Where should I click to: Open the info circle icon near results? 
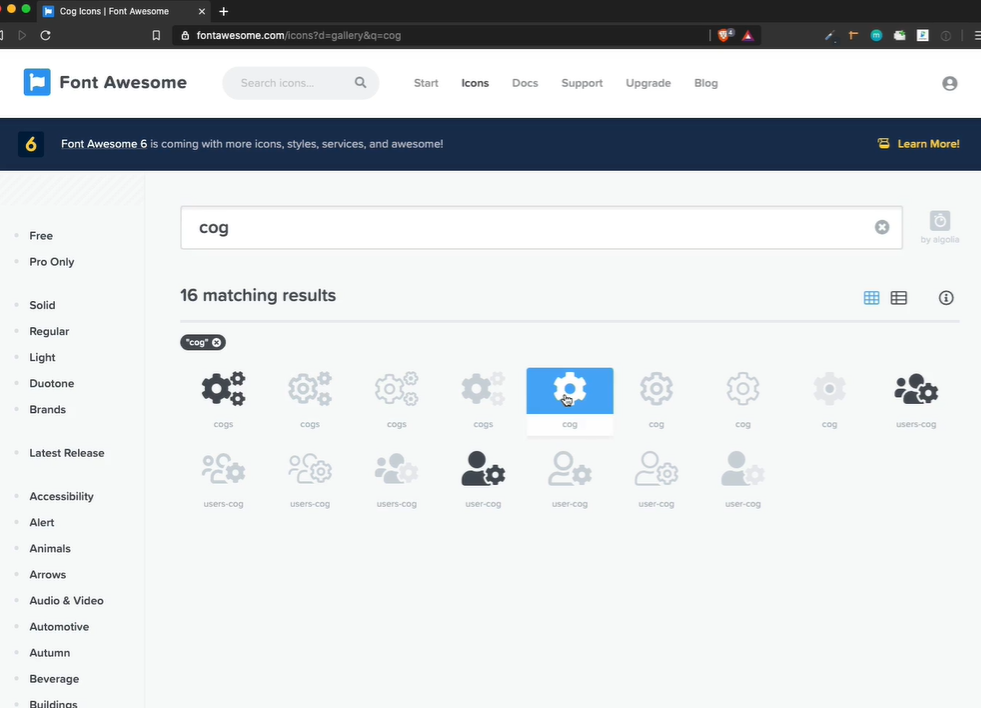946,298
